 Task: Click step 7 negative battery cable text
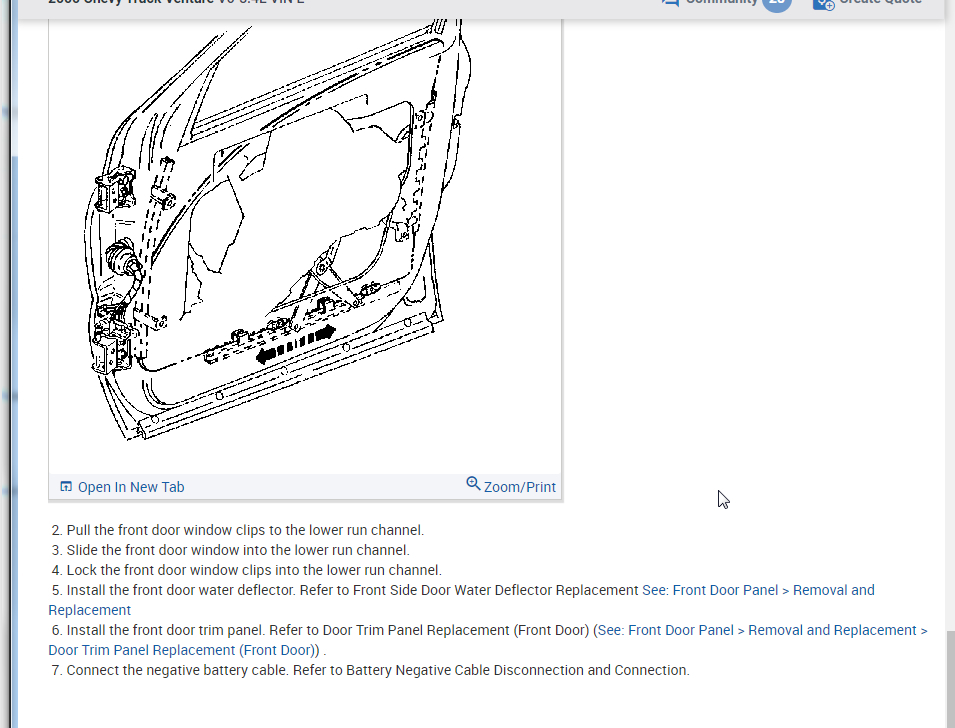tap(377, 670)
